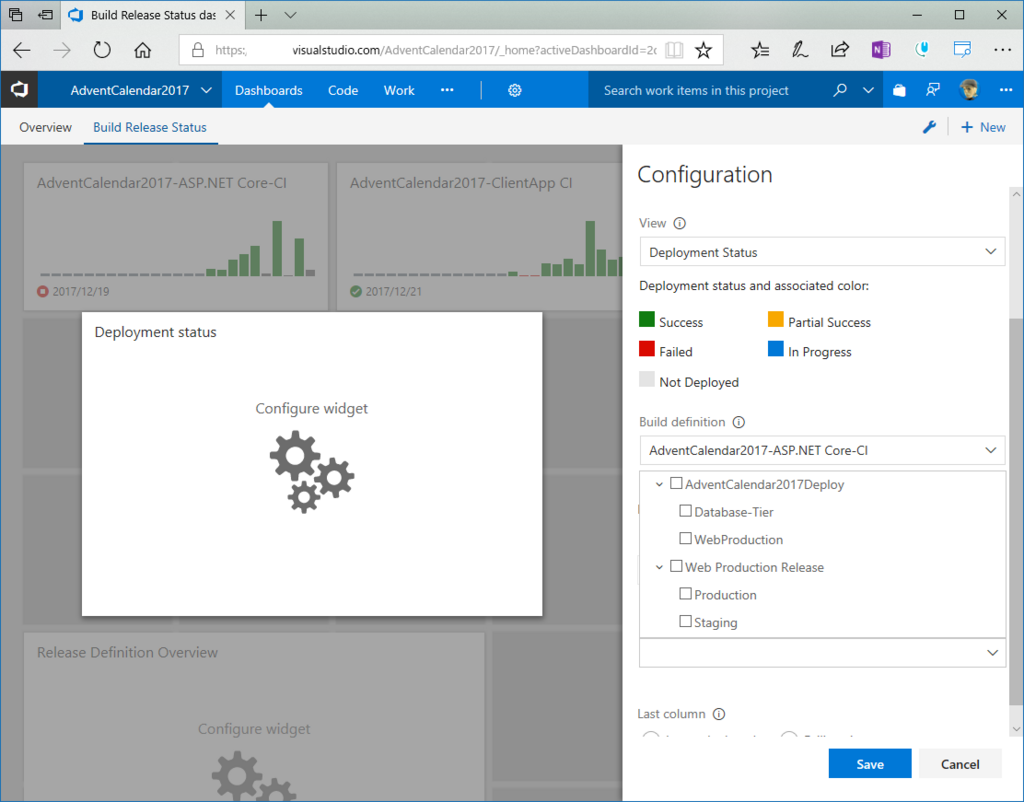This screenshot has height=802, width=1024.
Task: Open the Code hub
Action: (343, 90)
